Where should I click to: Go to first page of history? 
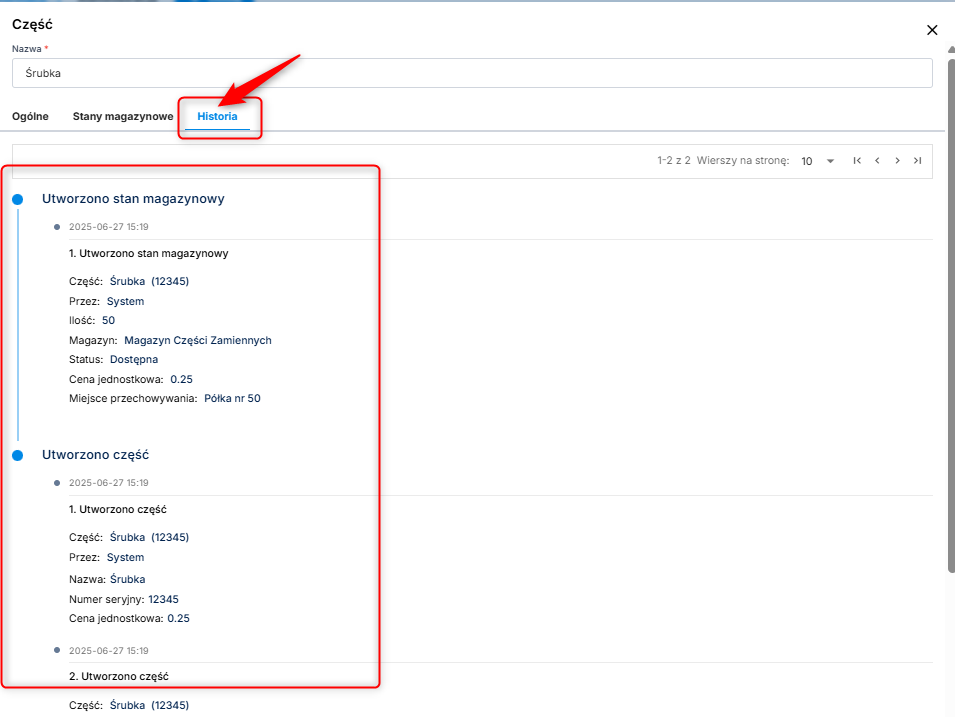[x=857, y=160]
